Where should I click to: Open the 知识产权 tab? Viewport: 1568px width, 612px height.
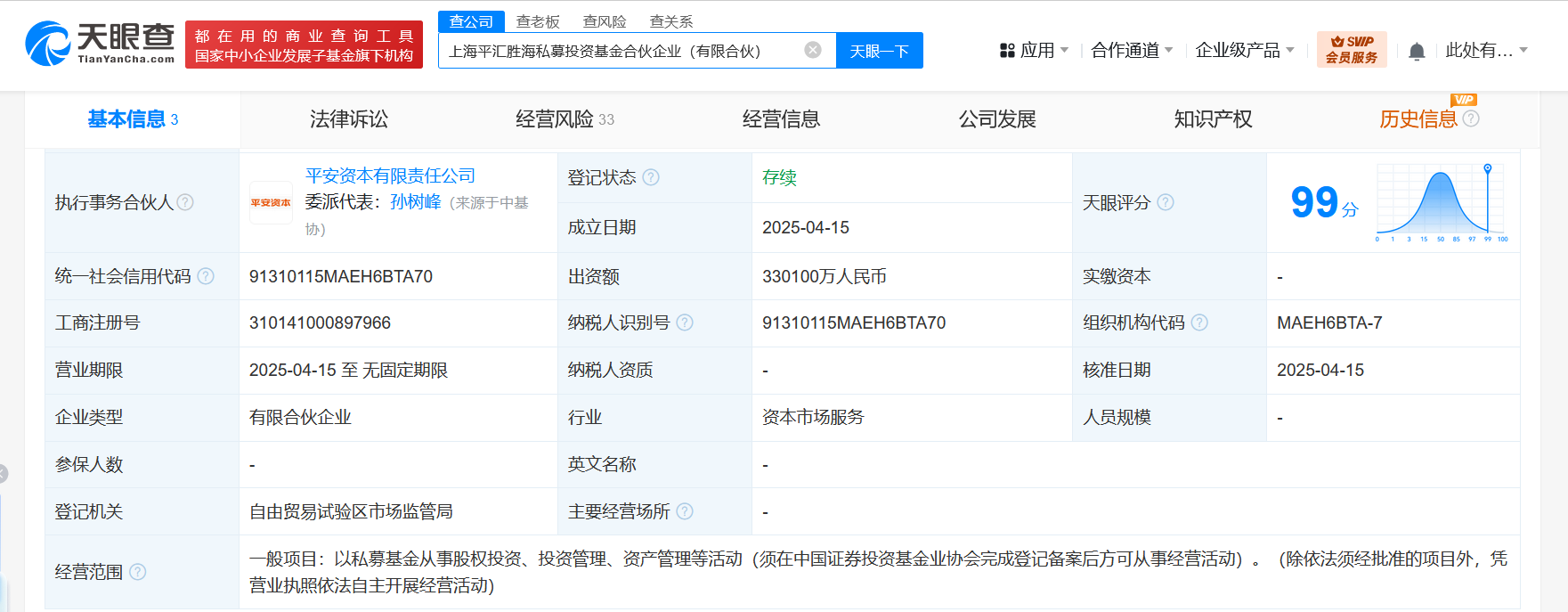pos(1213,118)
